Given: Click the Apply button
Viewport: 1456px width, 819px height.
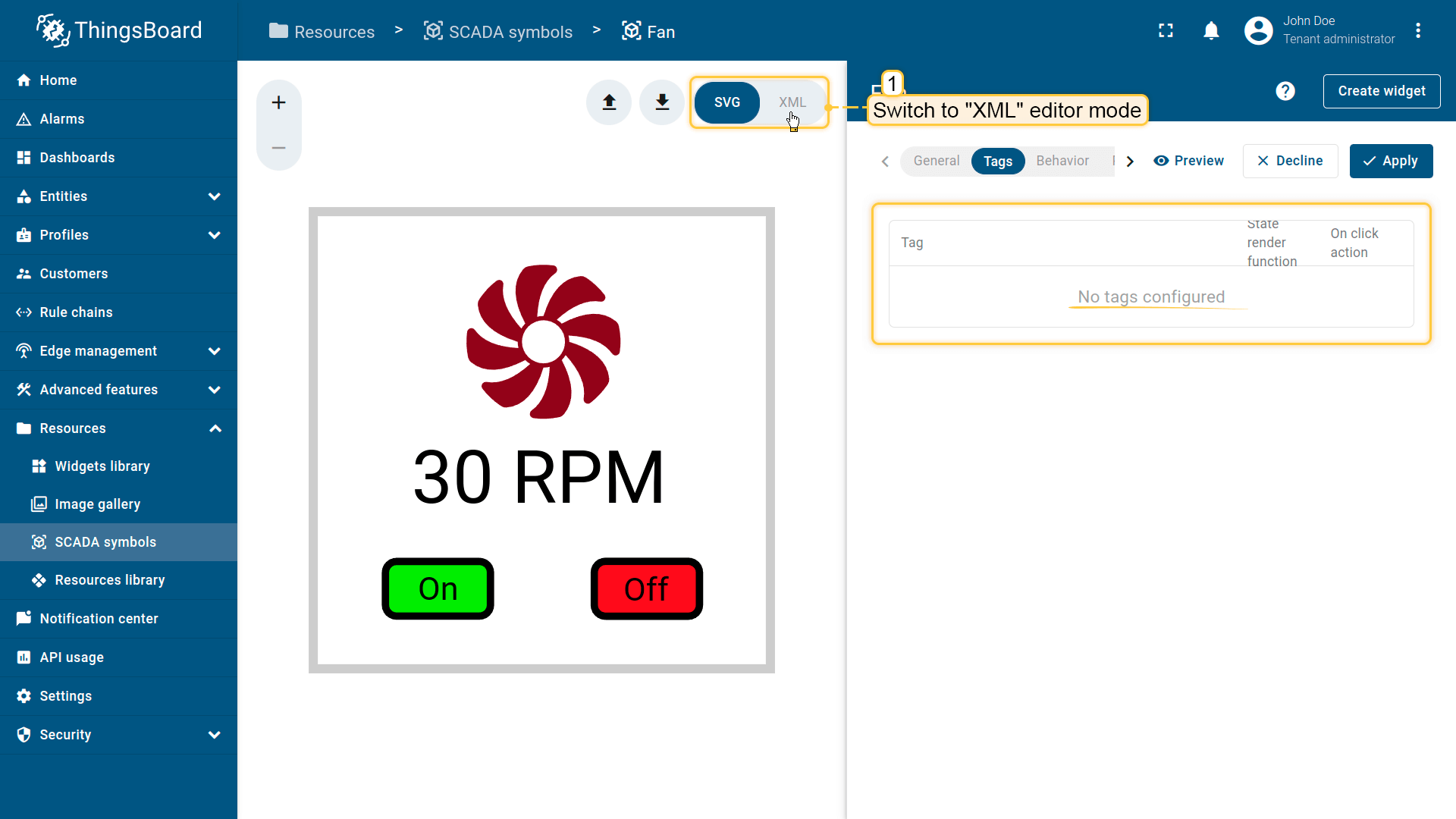Looking at the screenshot, I should [1391, 161].
